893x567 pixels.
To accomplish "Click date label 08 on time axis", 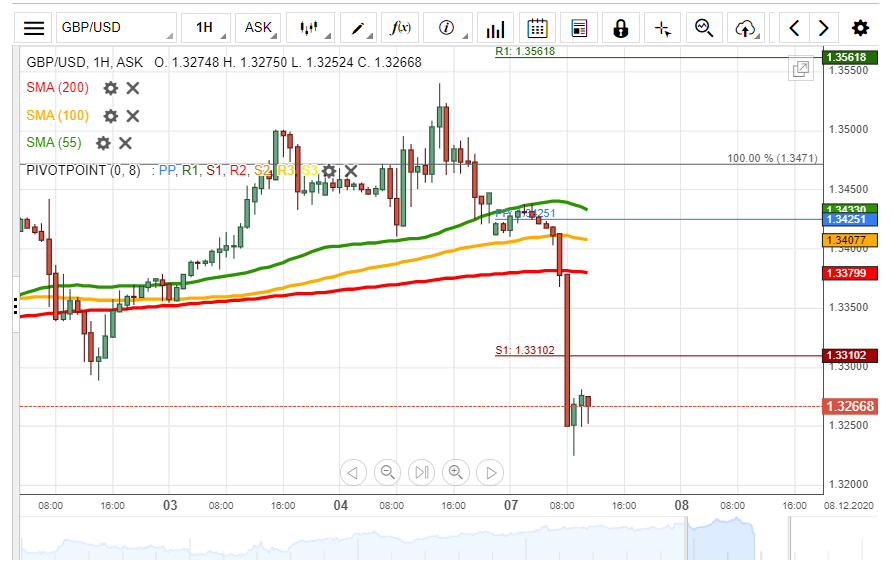I will point(682,506).
